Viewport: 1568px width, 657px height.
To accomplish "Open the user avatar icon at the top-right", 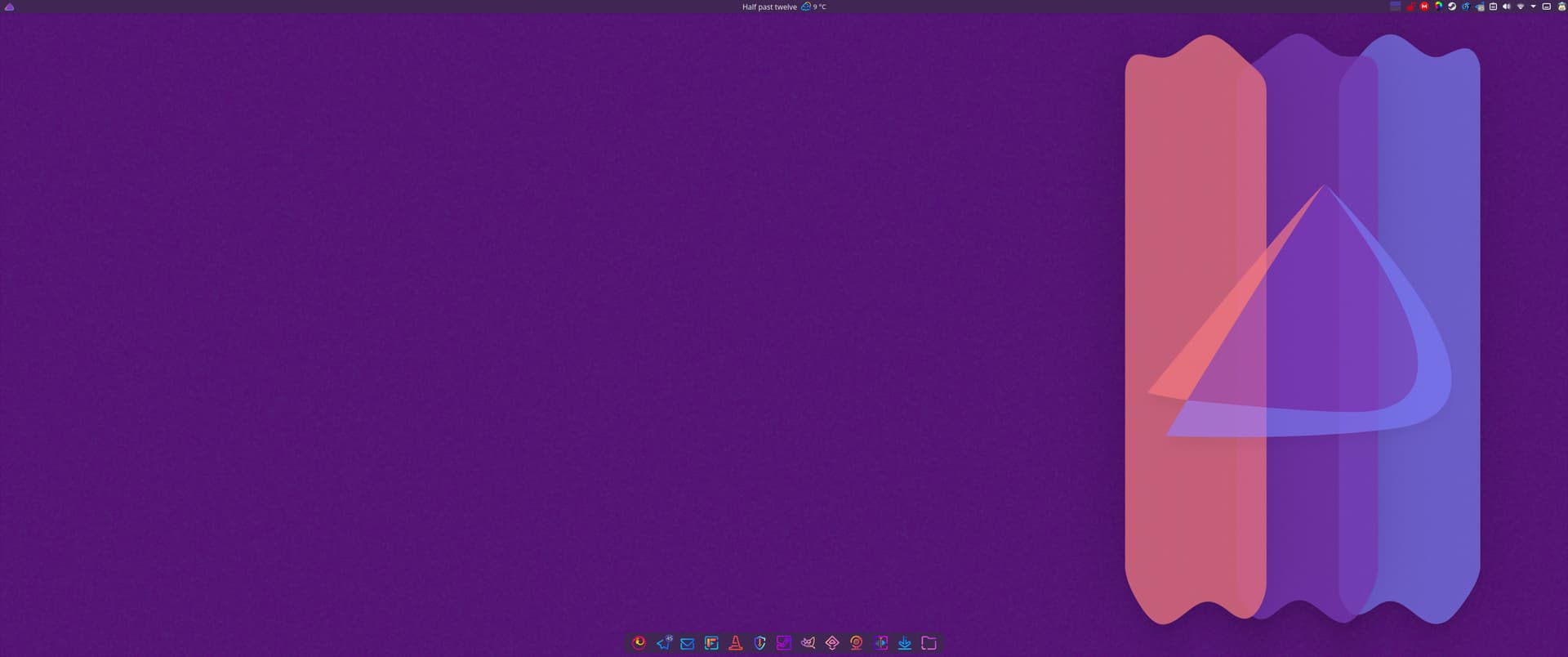I will tap(1561, 7).
